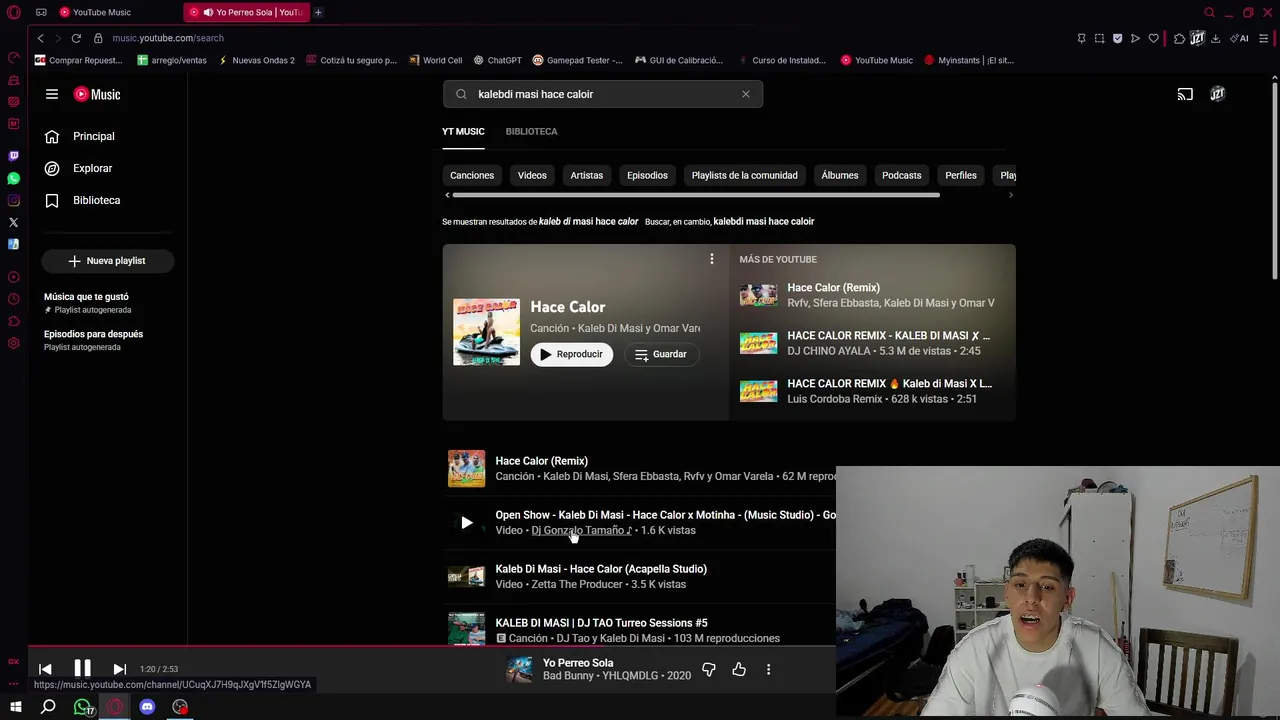The width and height of the screenshot is (1280, 720).
Task: Skip to next track
Action: pos(119,669)
